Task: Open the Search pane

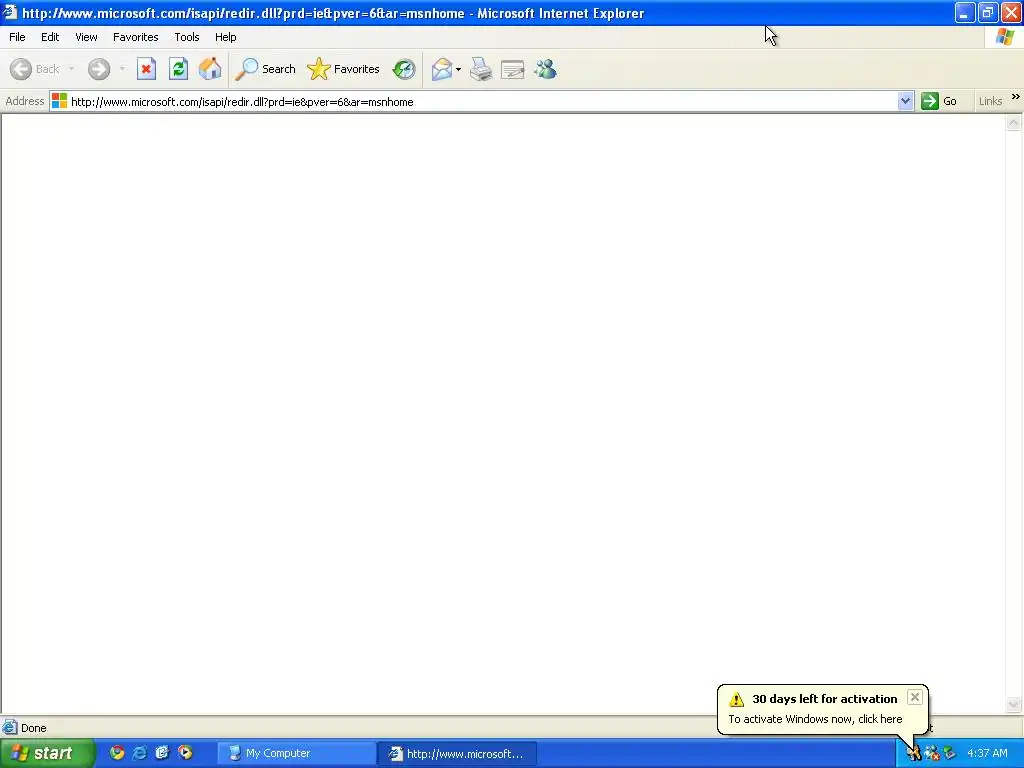Action: click(266, 69)
